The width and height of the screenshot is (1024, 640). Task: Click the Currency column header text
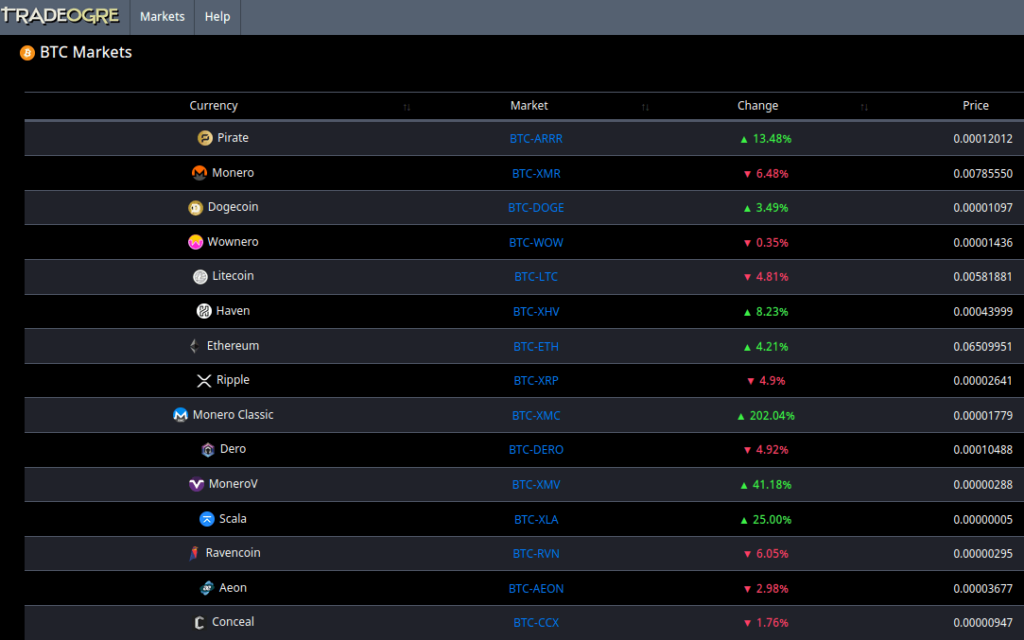214,106
